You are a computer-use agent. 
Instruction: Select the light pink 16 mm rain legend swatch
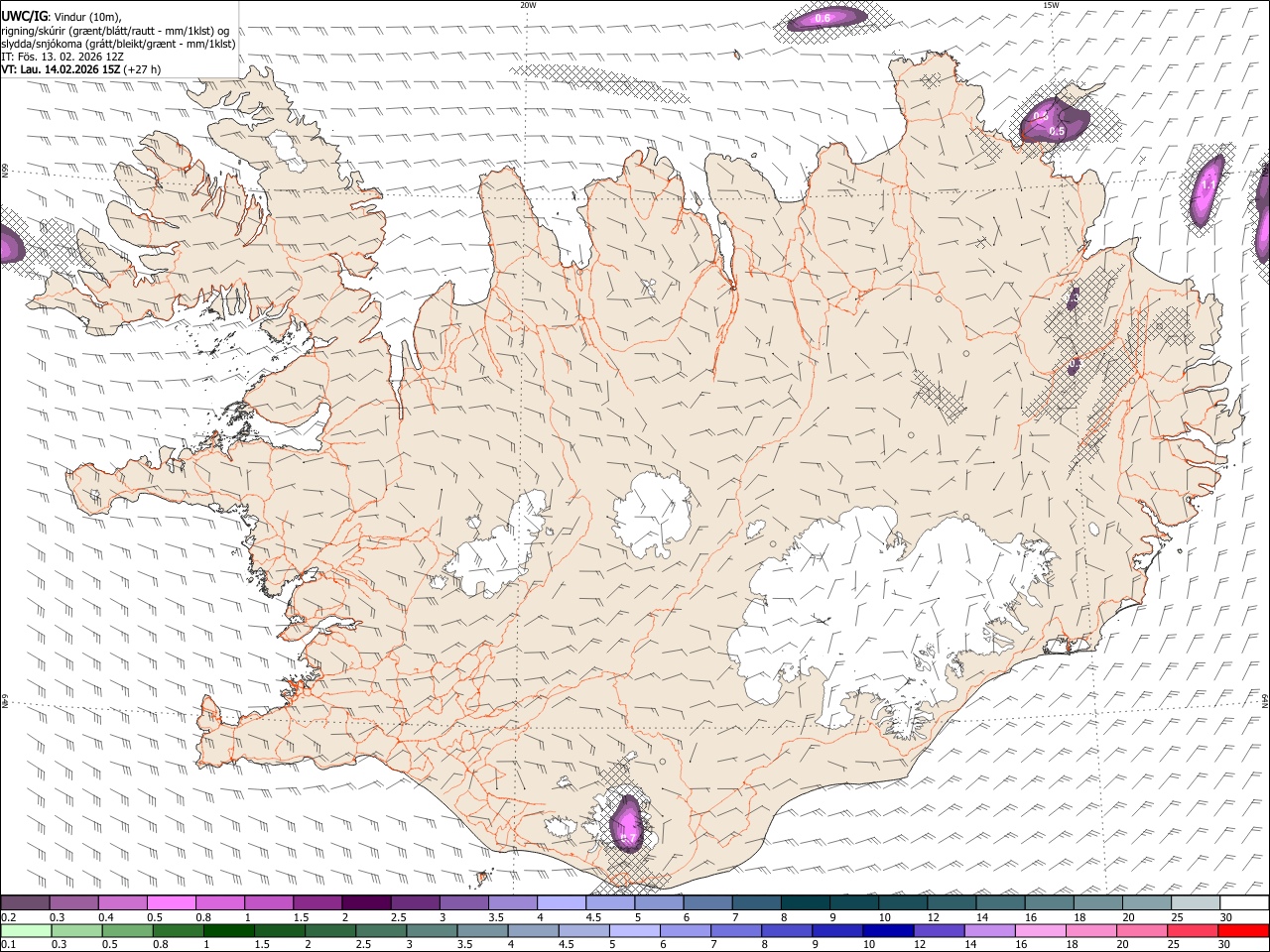pos(1040,930)
